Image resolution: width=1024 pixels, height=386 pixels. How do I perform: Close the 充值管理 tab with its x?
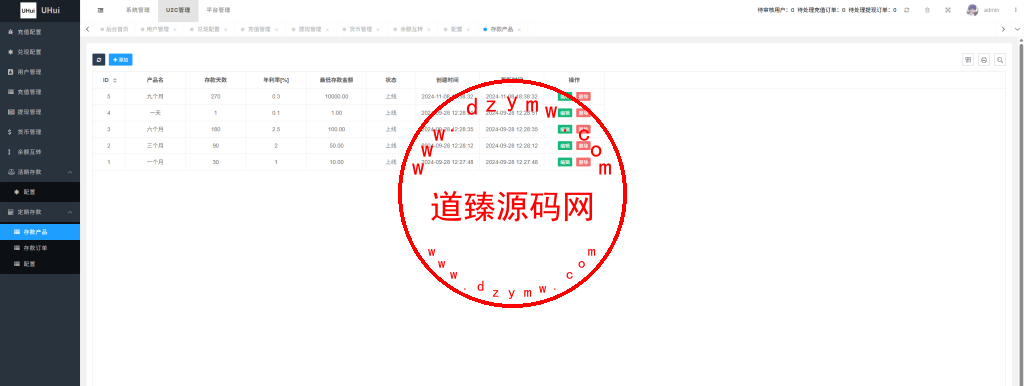pos(276,30)
